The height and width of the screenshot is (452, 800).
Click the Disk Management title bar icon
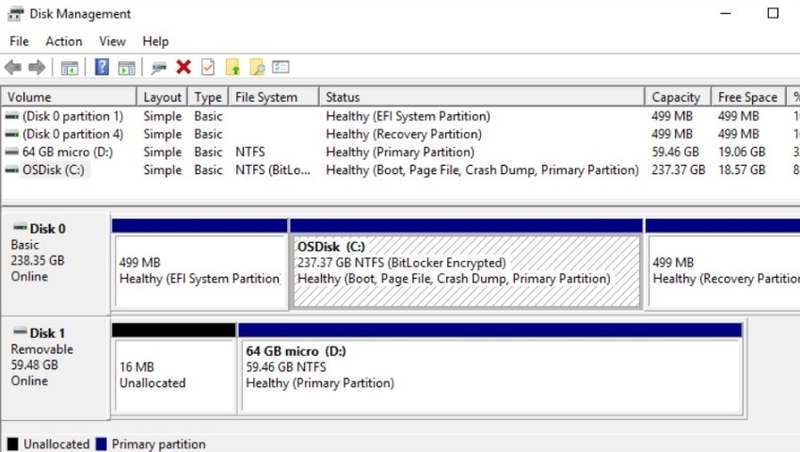pyautogui.click(x=15, y=14)
